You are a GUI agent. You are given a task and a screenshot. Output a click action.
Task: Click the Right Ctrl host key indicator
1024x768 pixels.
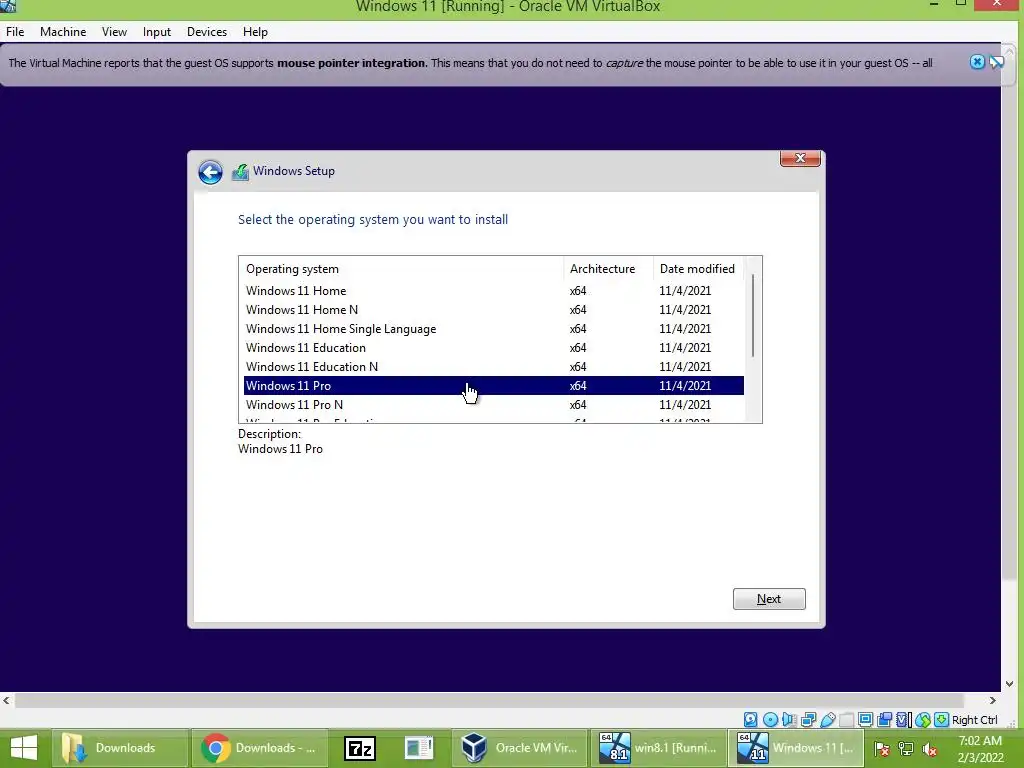[x=974, y=720]
